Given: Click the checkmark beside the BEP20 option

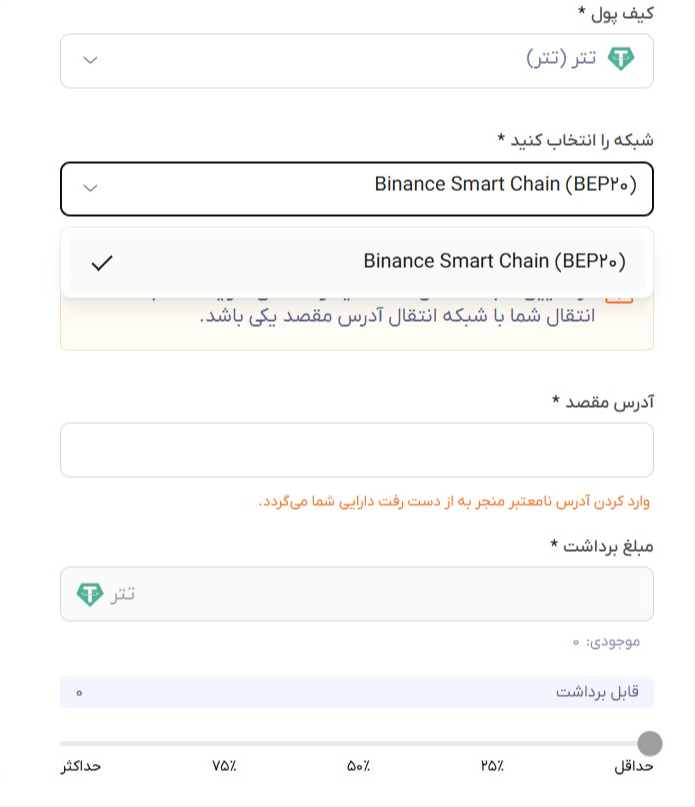Looking at the screenshot, I should (x=102, y=262).
